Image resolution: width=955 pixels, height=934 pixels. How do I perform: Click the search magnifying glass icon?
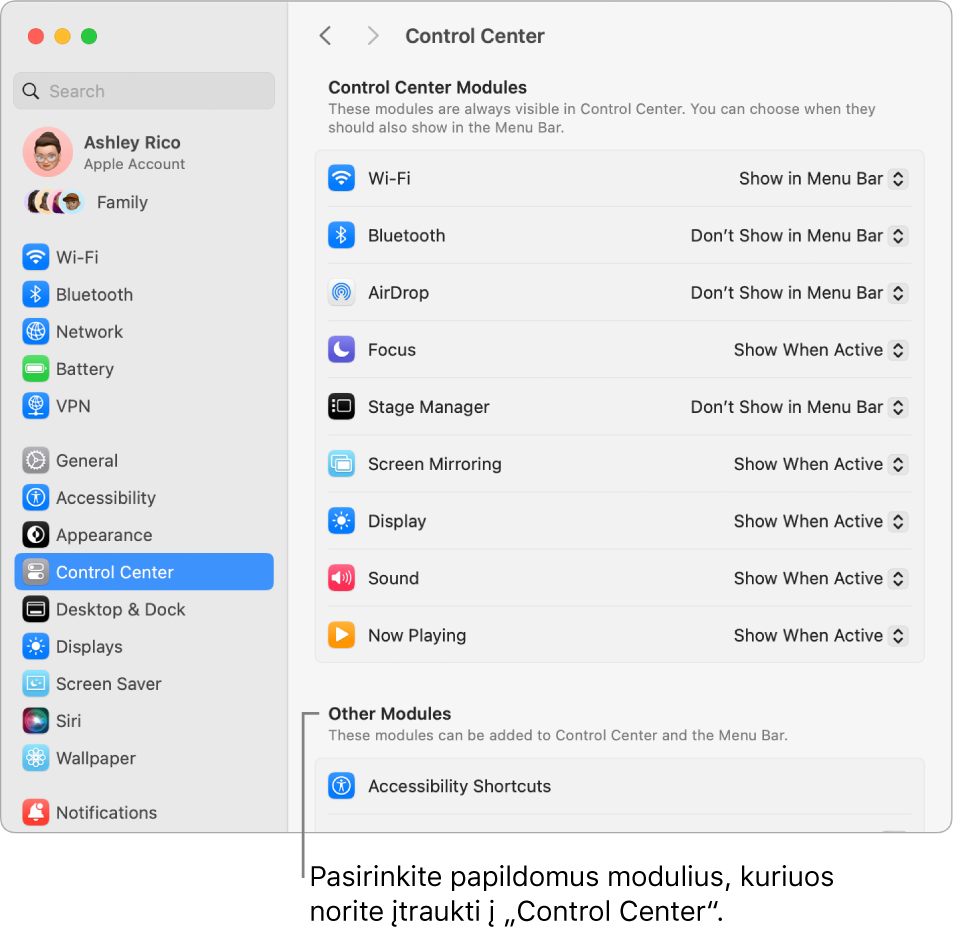tap(31, 91)
